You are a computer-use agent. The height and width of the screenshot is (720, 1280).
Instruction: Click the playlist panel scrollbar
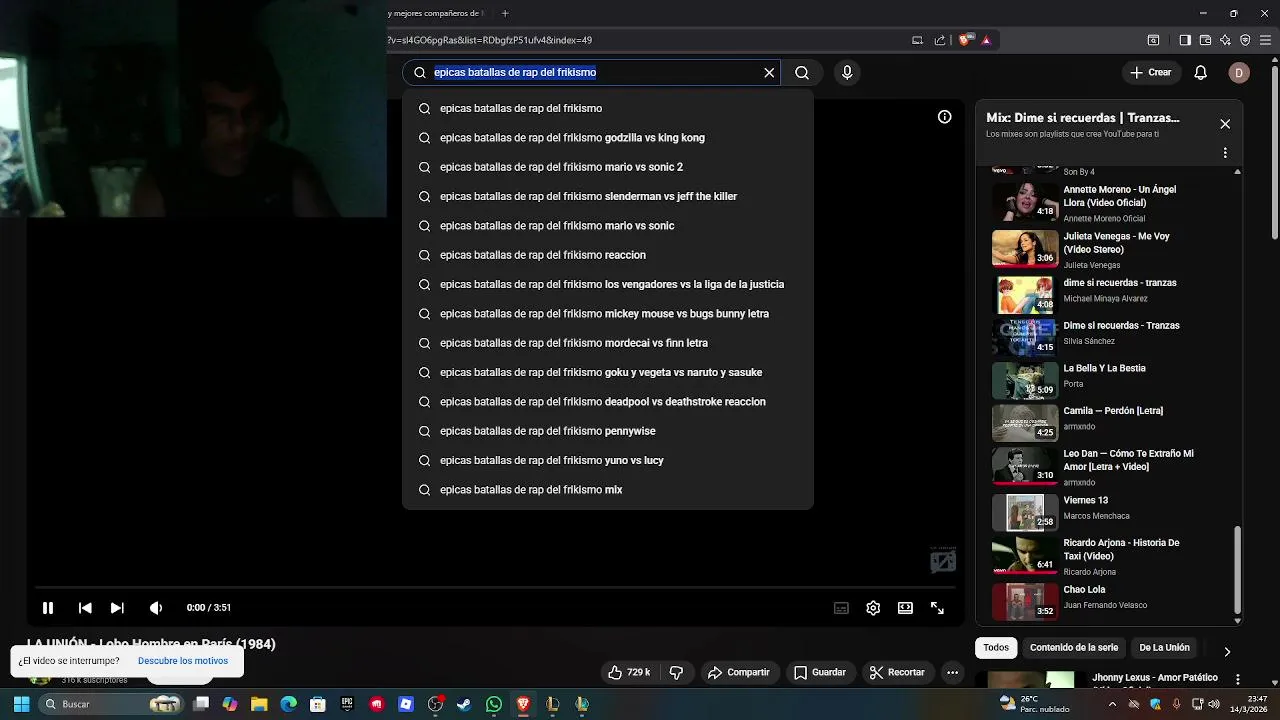coord(1238,570)
